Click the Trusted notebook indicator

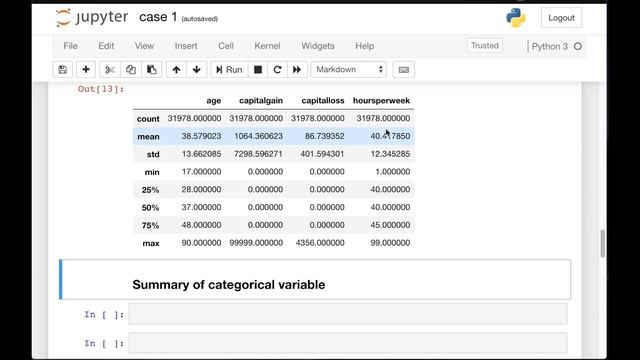click(485, 46)
